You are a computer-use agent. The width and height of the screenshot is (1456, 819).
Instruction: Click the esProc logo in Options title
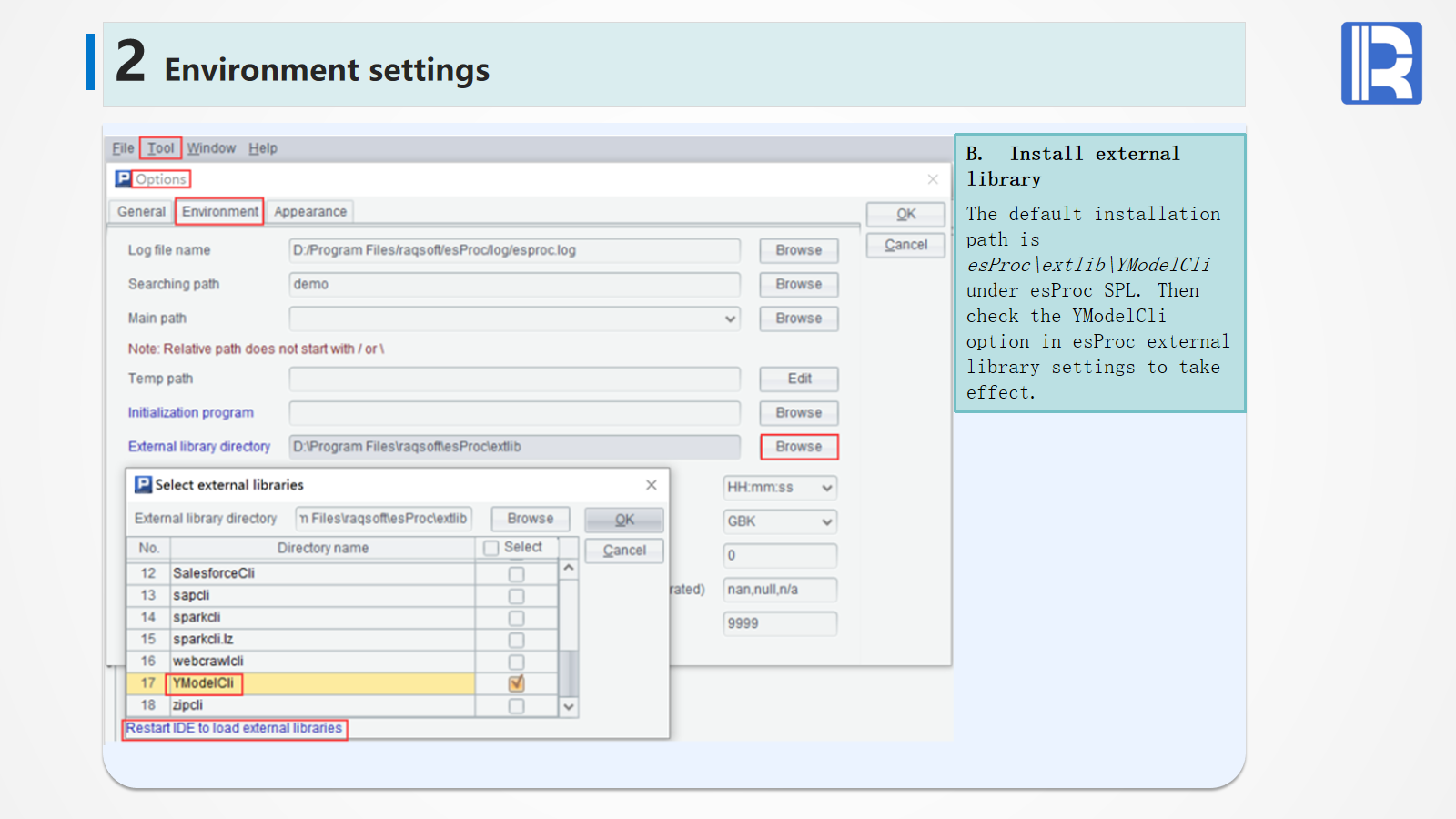pyautogui.click(x=124, y=178)
